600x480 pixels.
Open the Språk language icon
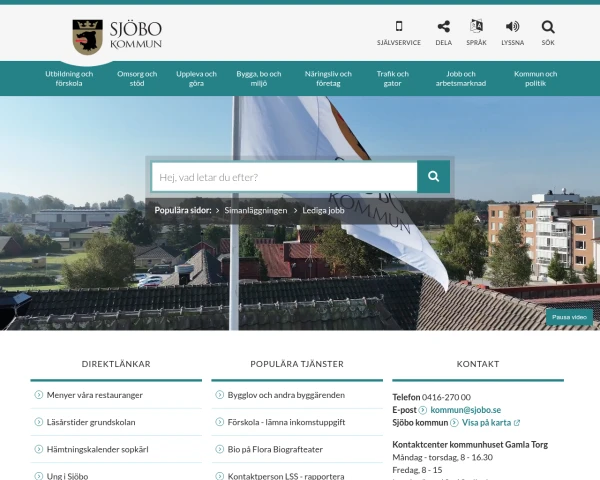[476, 27]
